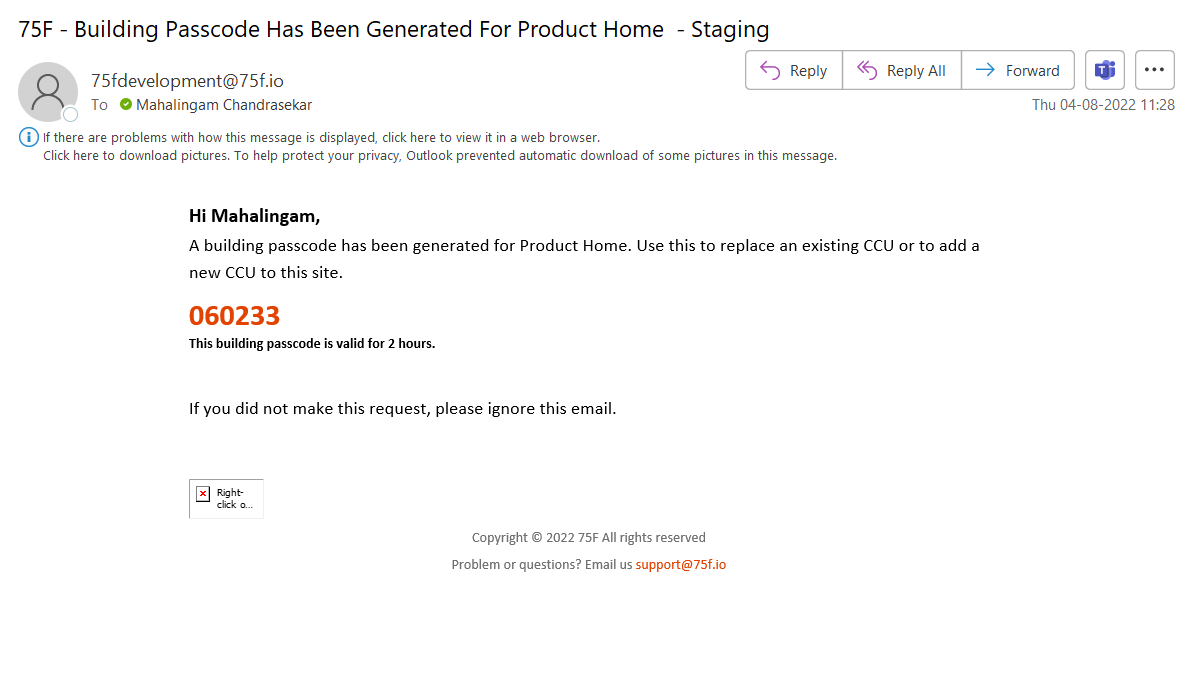Click the sender's offline status circle
1202x678 pixels.
[70, 114]
